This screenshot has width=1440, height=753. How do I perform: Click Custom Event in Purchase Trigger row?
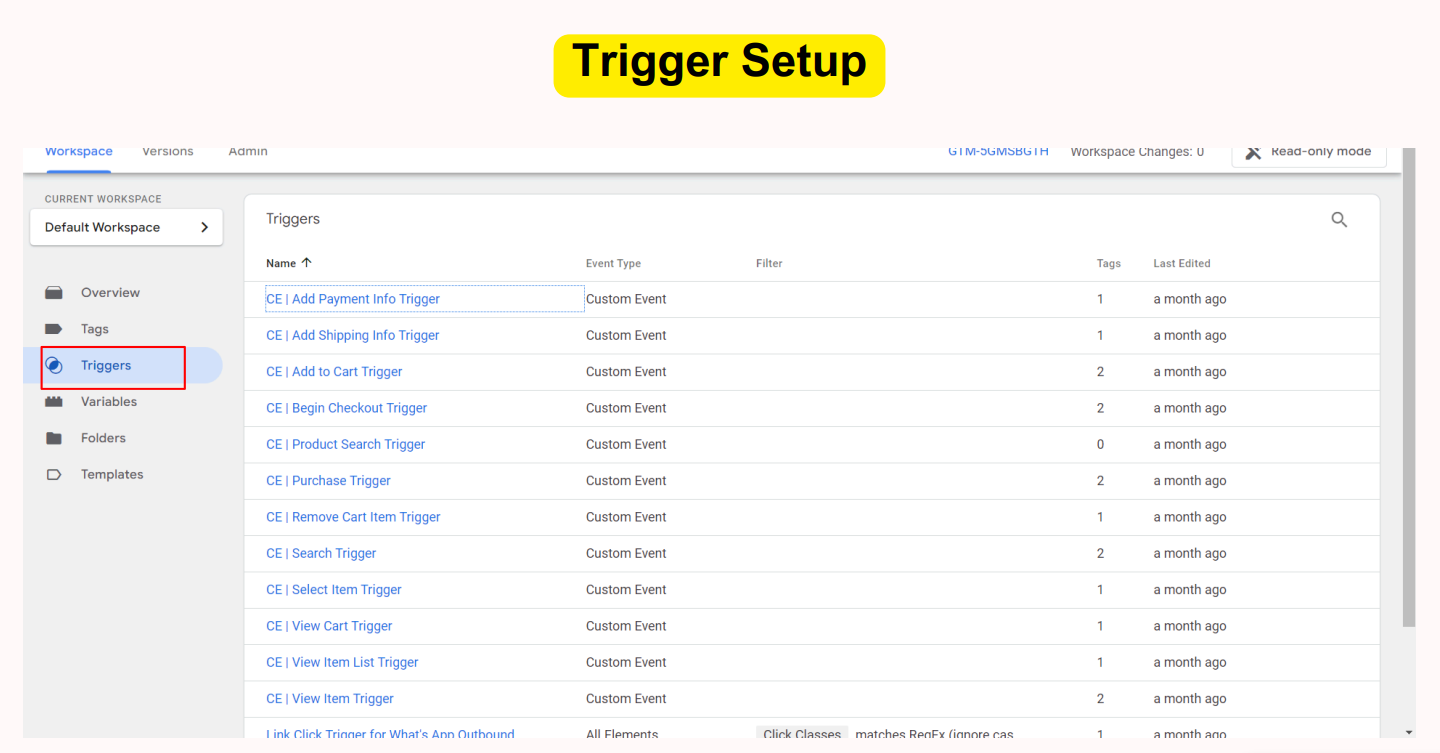[x=626, y=481]
